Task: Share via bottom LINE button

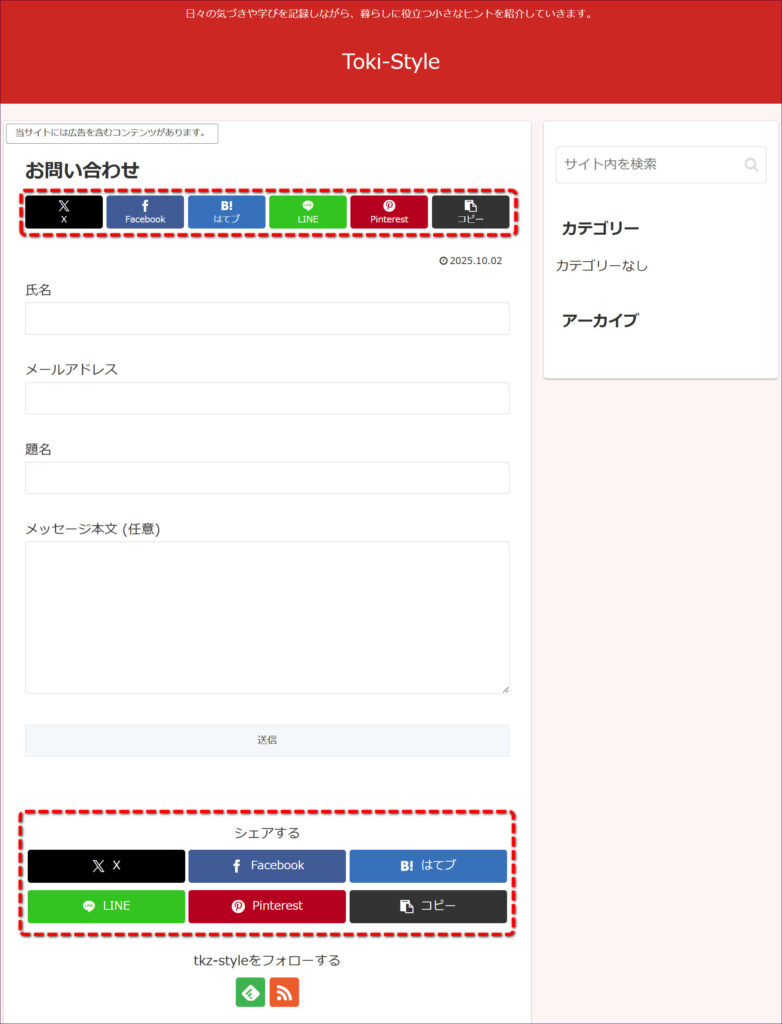Action: point(106,906)
